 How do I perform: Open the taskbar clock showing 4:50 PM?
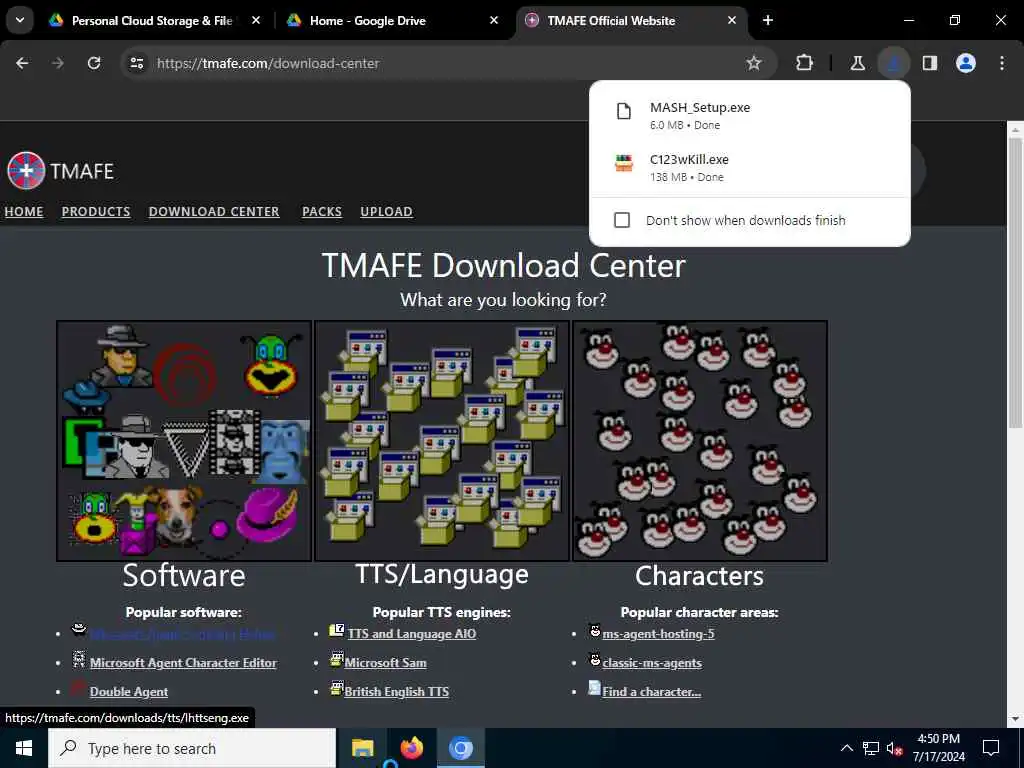coord(938,748)
